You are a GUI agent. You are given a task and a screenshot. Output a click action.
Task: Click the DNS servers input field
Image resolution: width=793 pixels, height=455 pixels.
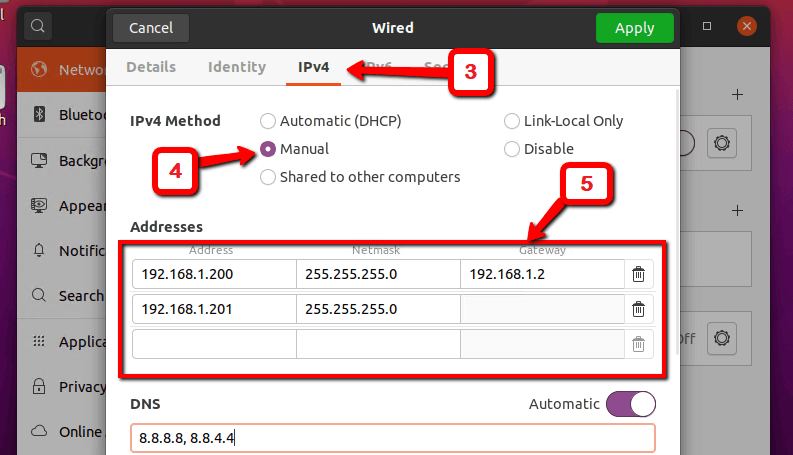click(392, 438)
